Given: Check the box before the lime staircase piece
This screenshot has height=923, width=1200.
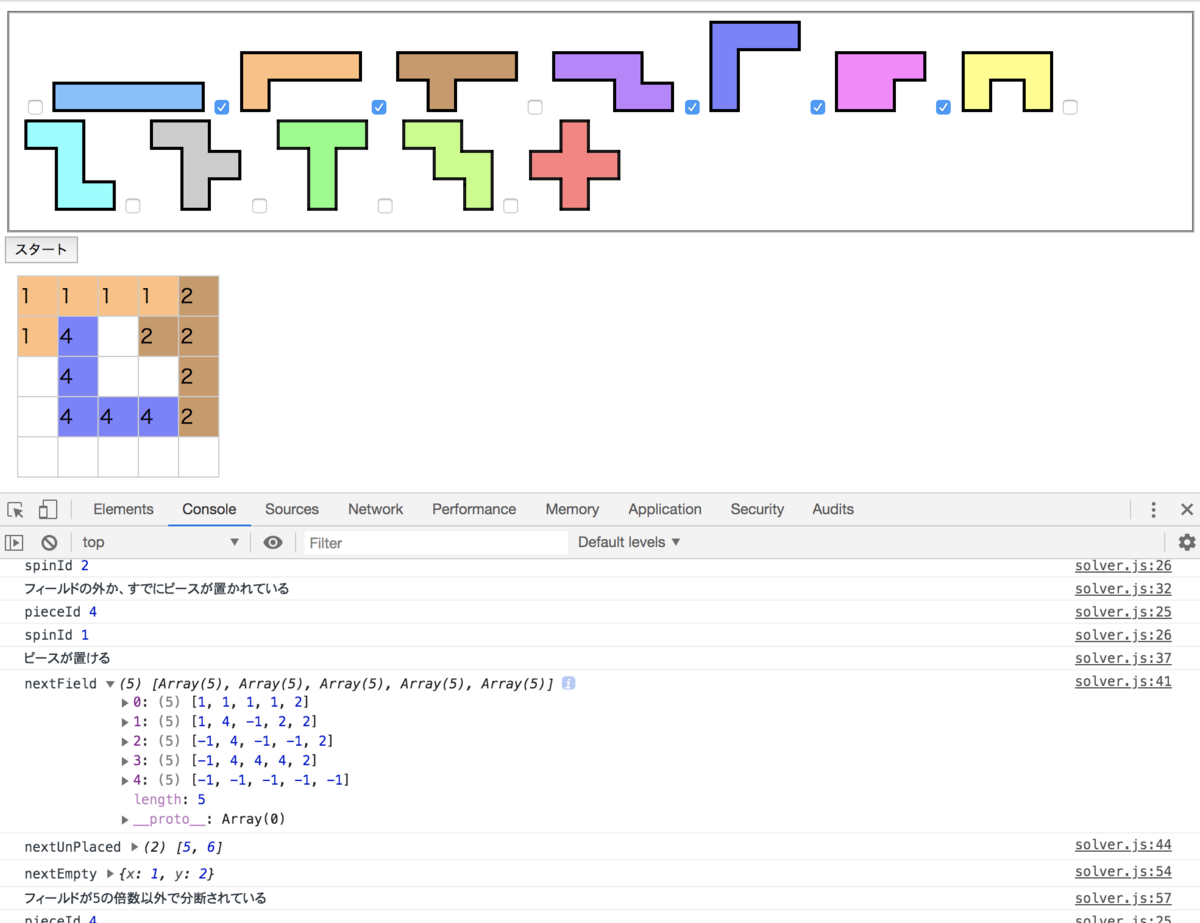Looking at the screenshot, I should click(x=385, y=206).
